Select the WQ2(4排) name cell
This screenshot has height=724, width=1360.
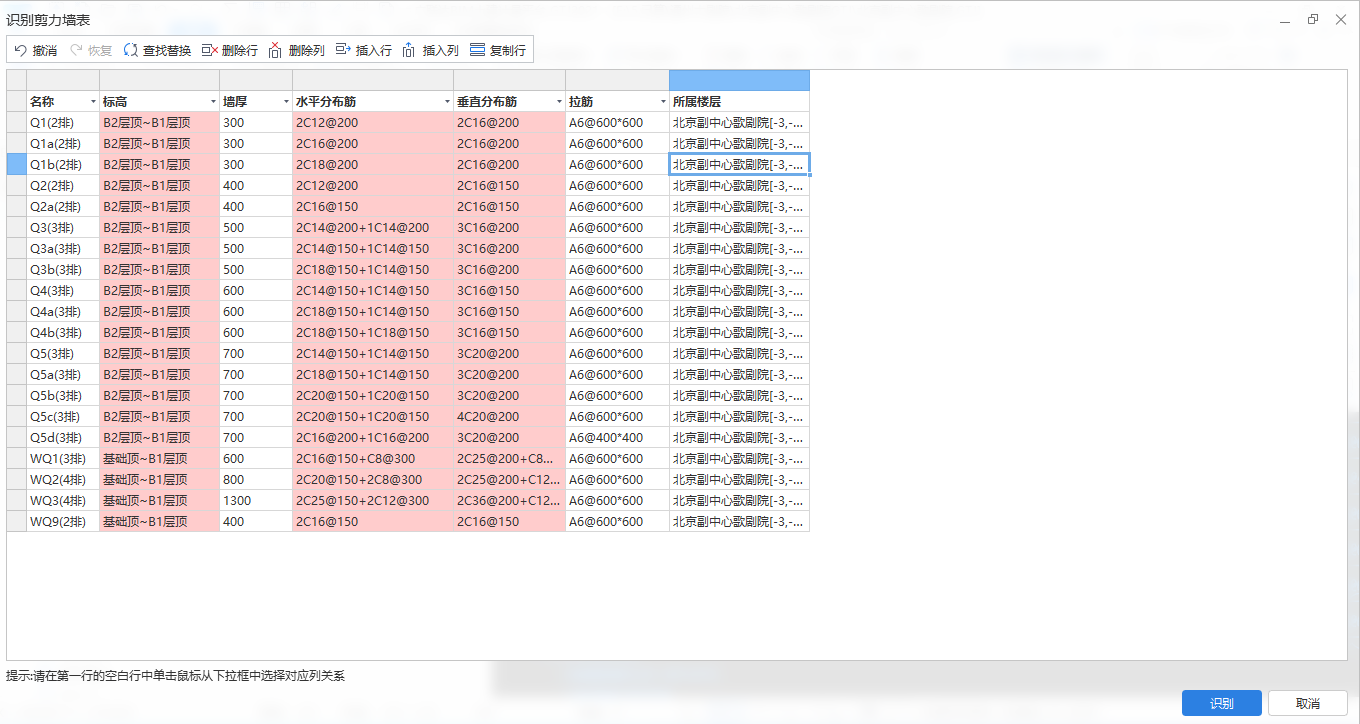coord(63,480)
